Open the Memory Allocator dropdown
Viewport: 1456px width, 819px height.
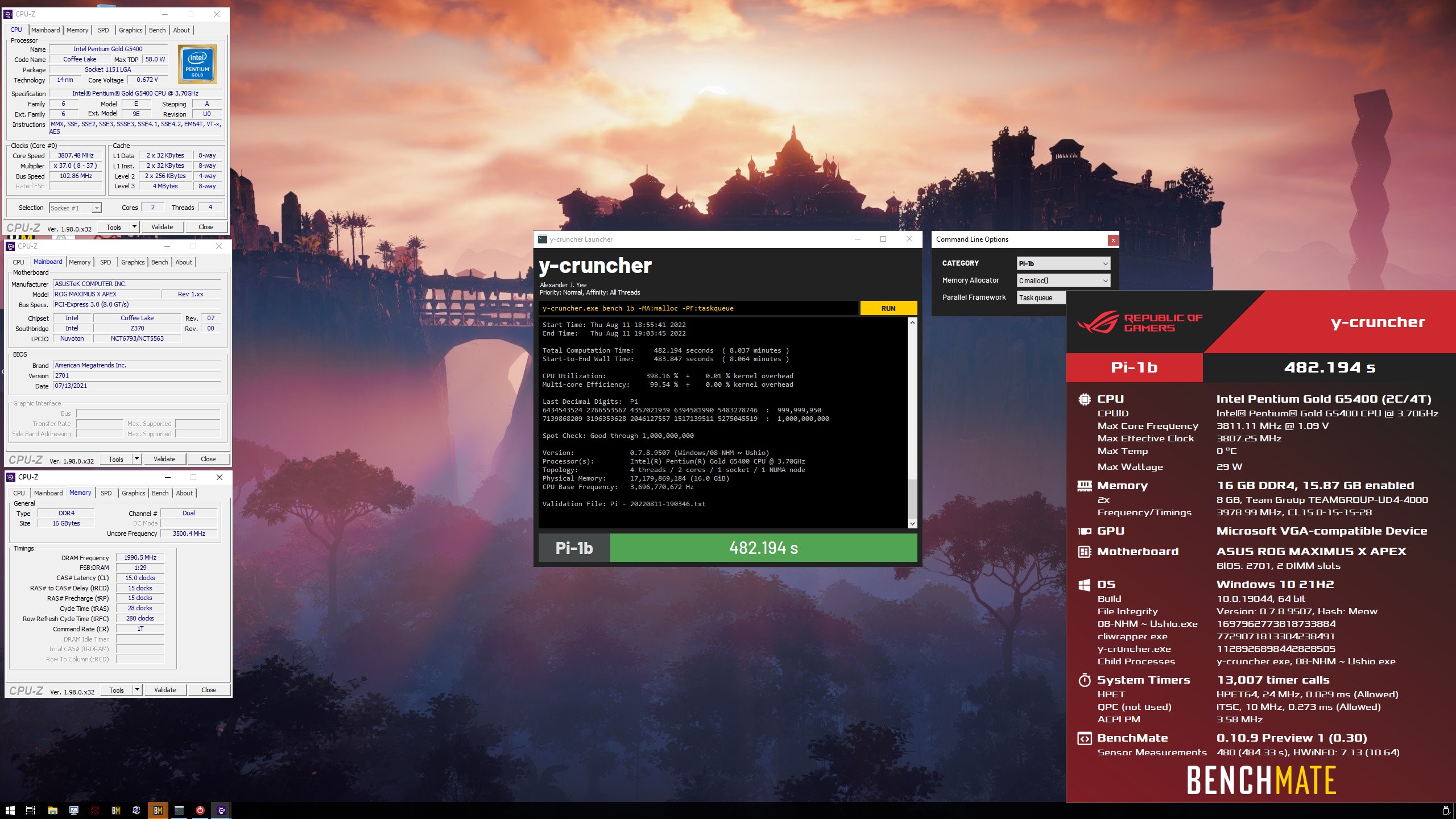[1063, 280]
